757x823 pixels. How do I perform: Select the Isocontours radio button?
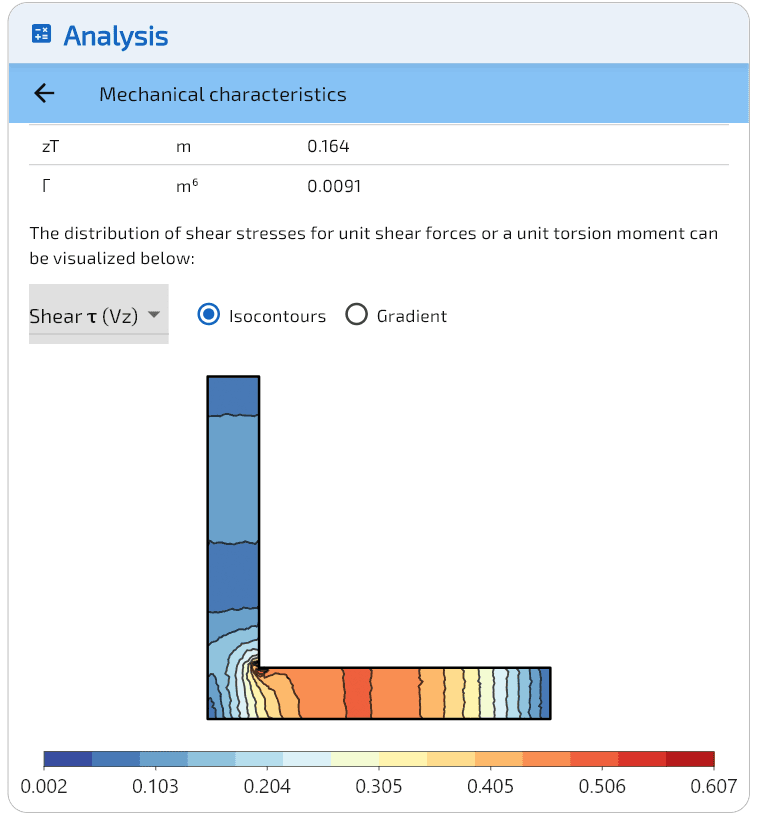(x=209, y=315)
